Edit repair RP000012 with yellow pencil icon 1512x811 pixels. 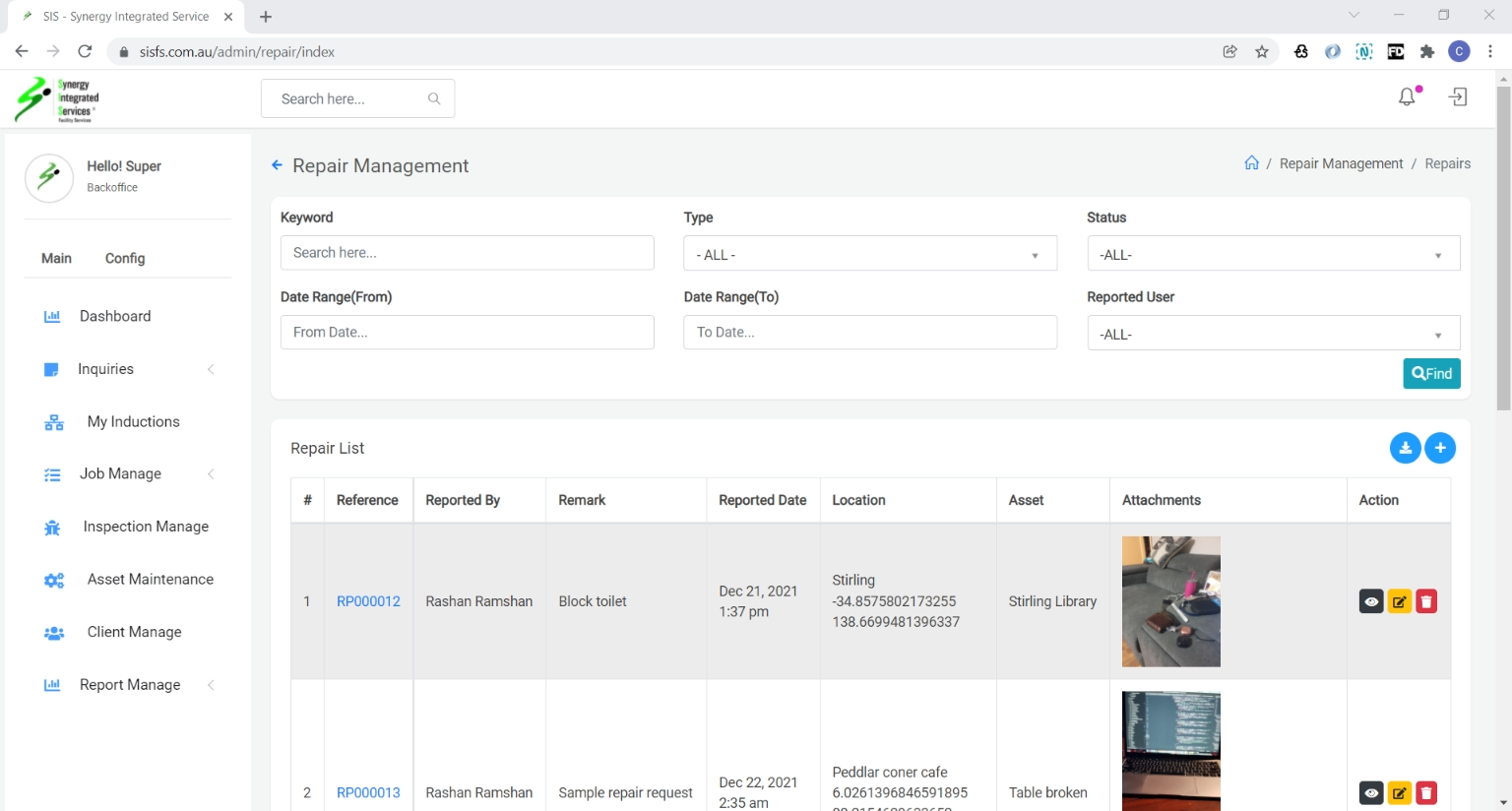(x=1399, y=601)
